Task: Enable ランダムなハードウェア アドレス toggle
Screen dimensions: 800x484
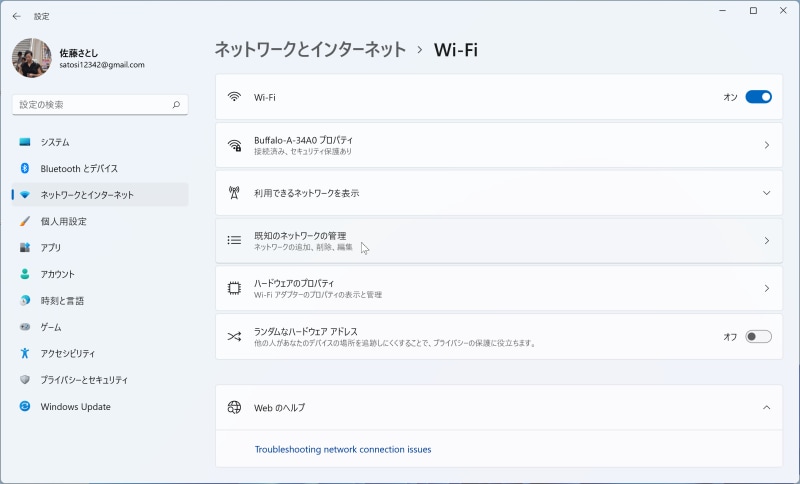Action: (x=758, y=337)
